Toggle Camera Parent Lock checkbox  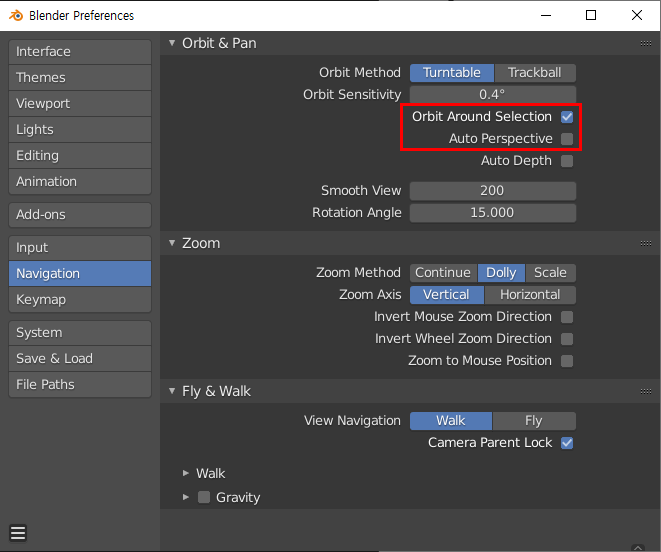tap(567, 443)
